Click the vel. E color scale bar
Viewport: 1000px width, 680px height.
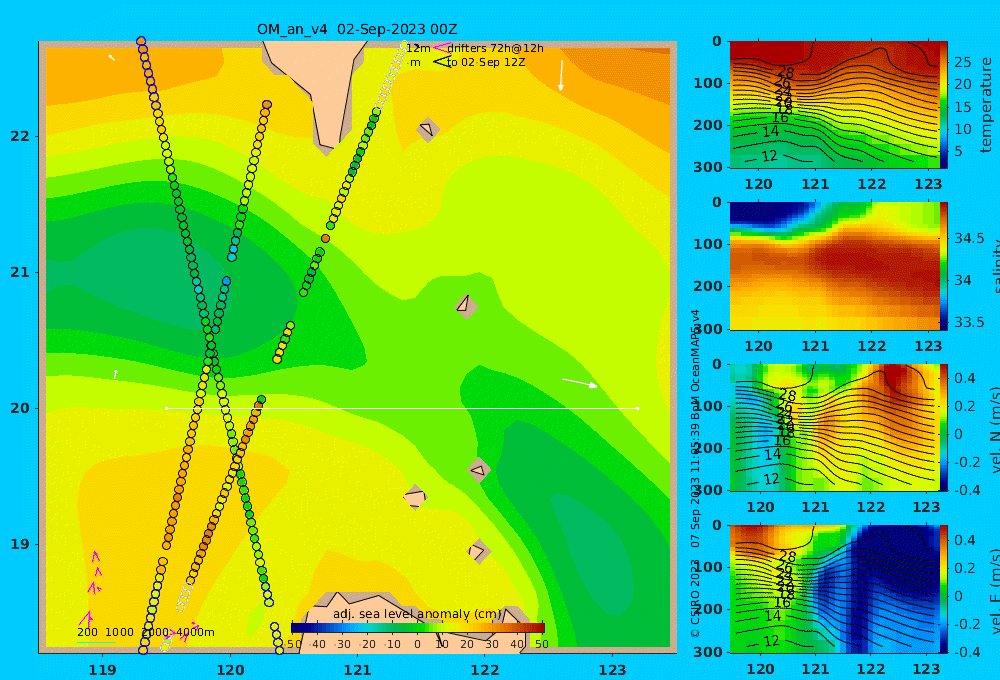click(x=944, y=589)
